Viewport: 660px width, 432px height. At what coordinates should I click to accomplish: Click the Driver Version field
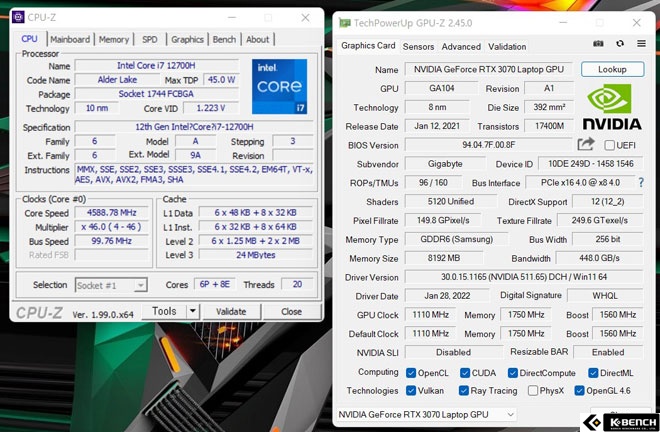(524, 277)
